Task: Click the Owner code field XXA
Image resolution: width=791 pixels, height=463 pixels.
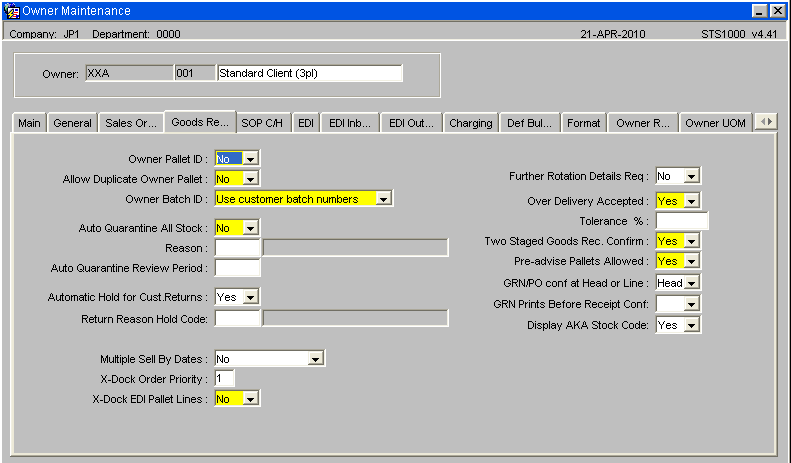Action: (x=129, y=73)
